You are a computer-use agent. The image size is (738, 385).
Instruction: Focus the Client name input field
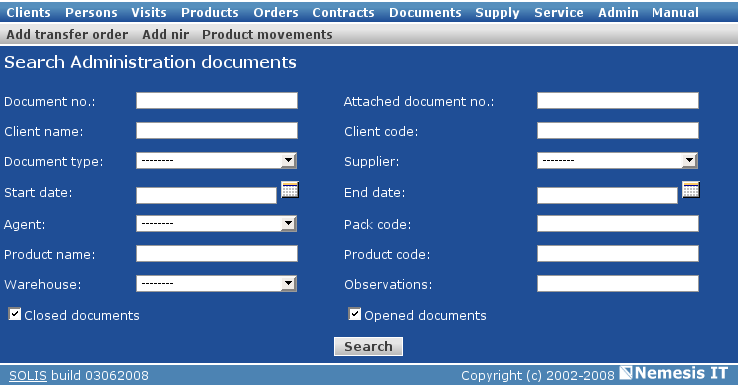click(217, 130)
